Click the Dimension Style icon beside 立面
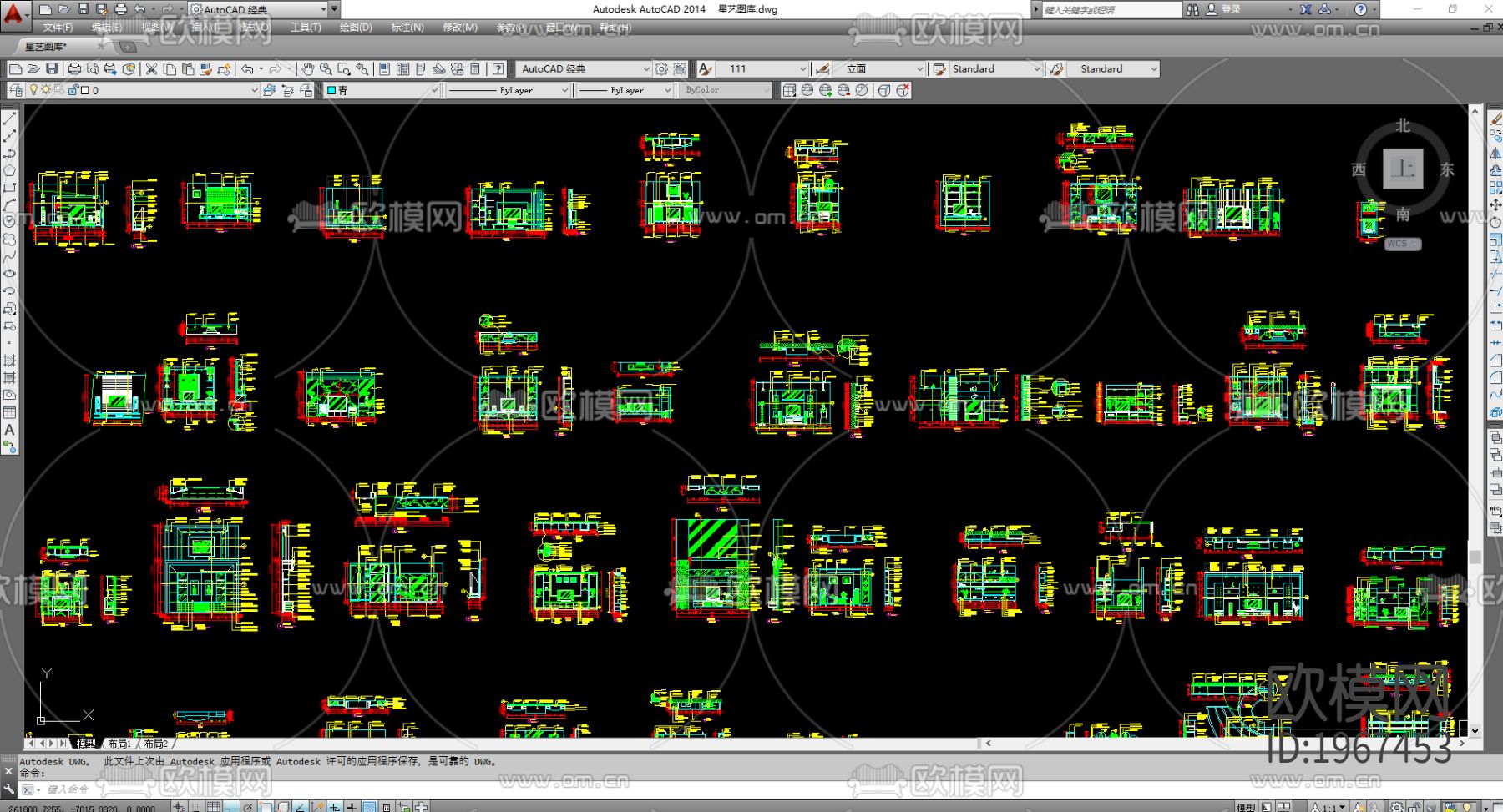The width and height of the screenshot is (1503, 812). pyautogui.click(x=822, y=68)
